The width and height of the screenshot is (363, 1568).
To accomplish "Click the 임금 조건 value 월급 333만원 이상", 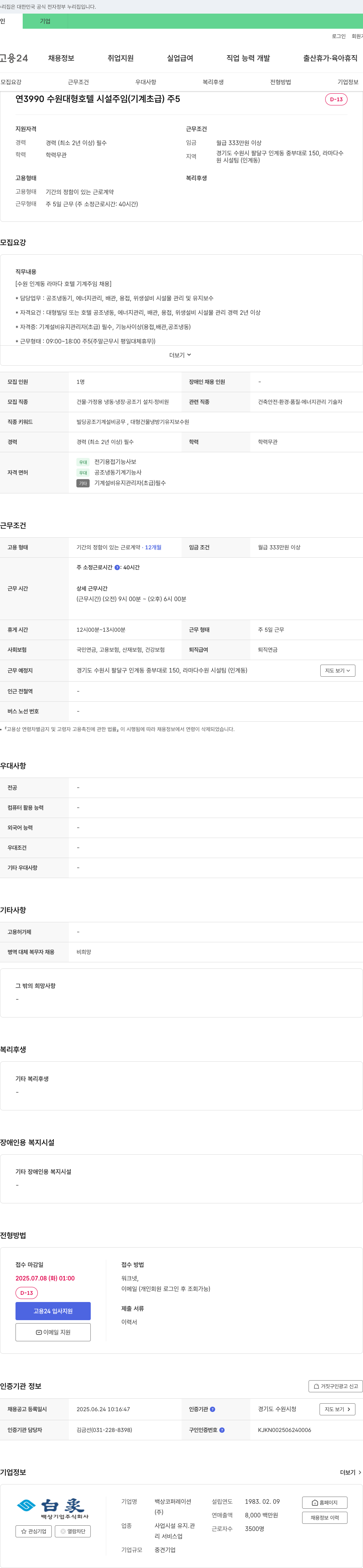I will point(279,547).
